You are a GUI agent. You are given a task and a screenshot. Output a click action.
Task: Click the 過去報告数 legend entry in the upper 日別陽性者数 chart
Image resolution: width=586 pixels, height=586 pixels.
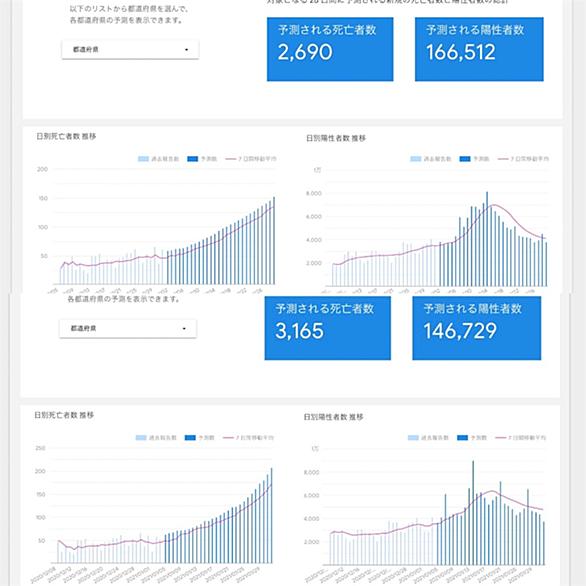tap(431, 159)
